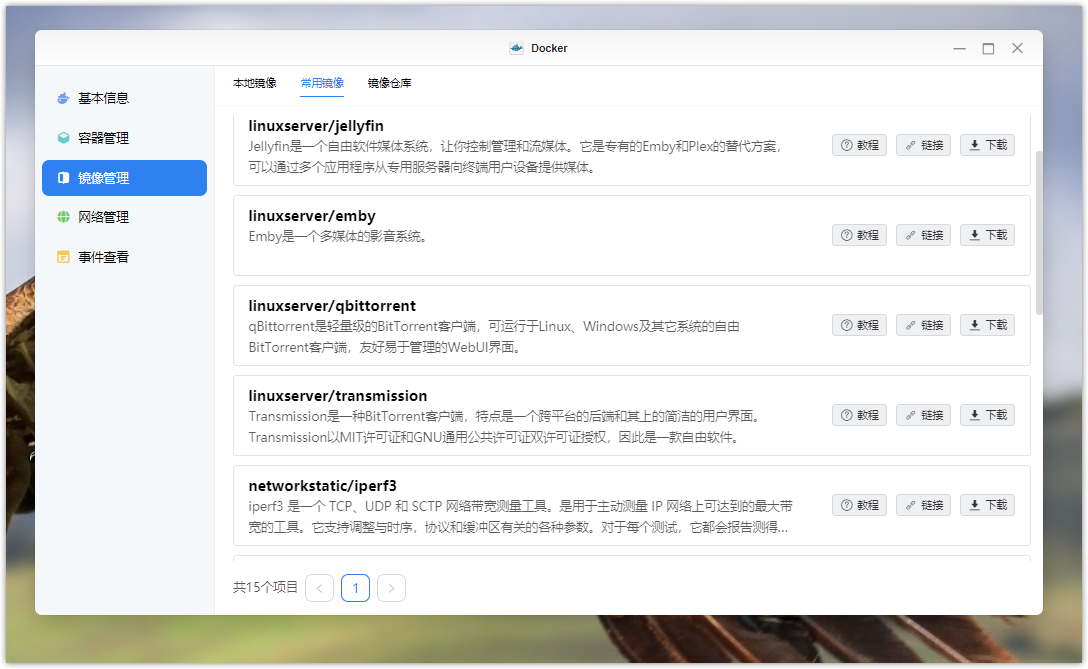Image resolution: width=1088 pixels, height=669 pixels.
Task: Download the networkstatic/iperf3 image
Action: 987,505
